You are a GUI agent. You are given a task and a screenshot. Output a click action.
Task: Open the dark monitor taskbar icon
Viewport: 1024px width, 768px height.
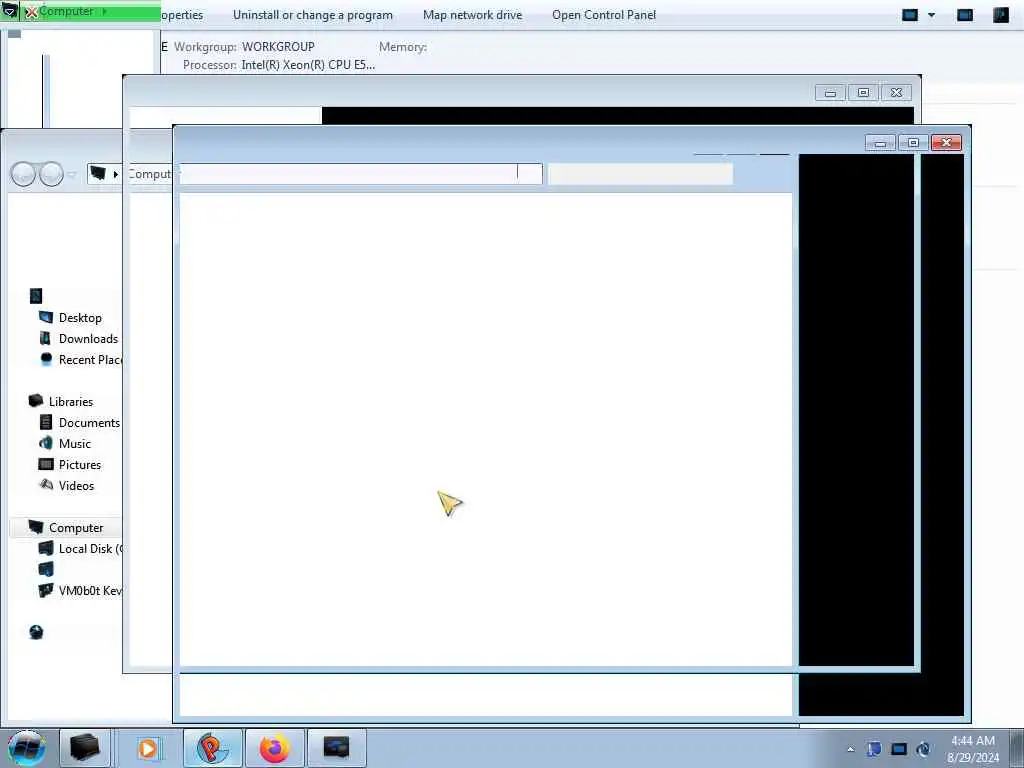(x=336, y=748)
